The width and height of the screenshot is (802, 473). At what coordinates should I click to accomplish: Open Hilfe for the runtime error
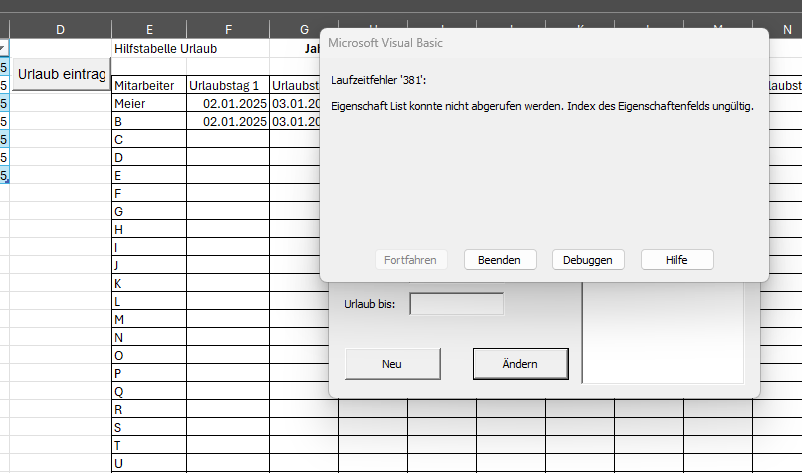[x=677, y=259]
